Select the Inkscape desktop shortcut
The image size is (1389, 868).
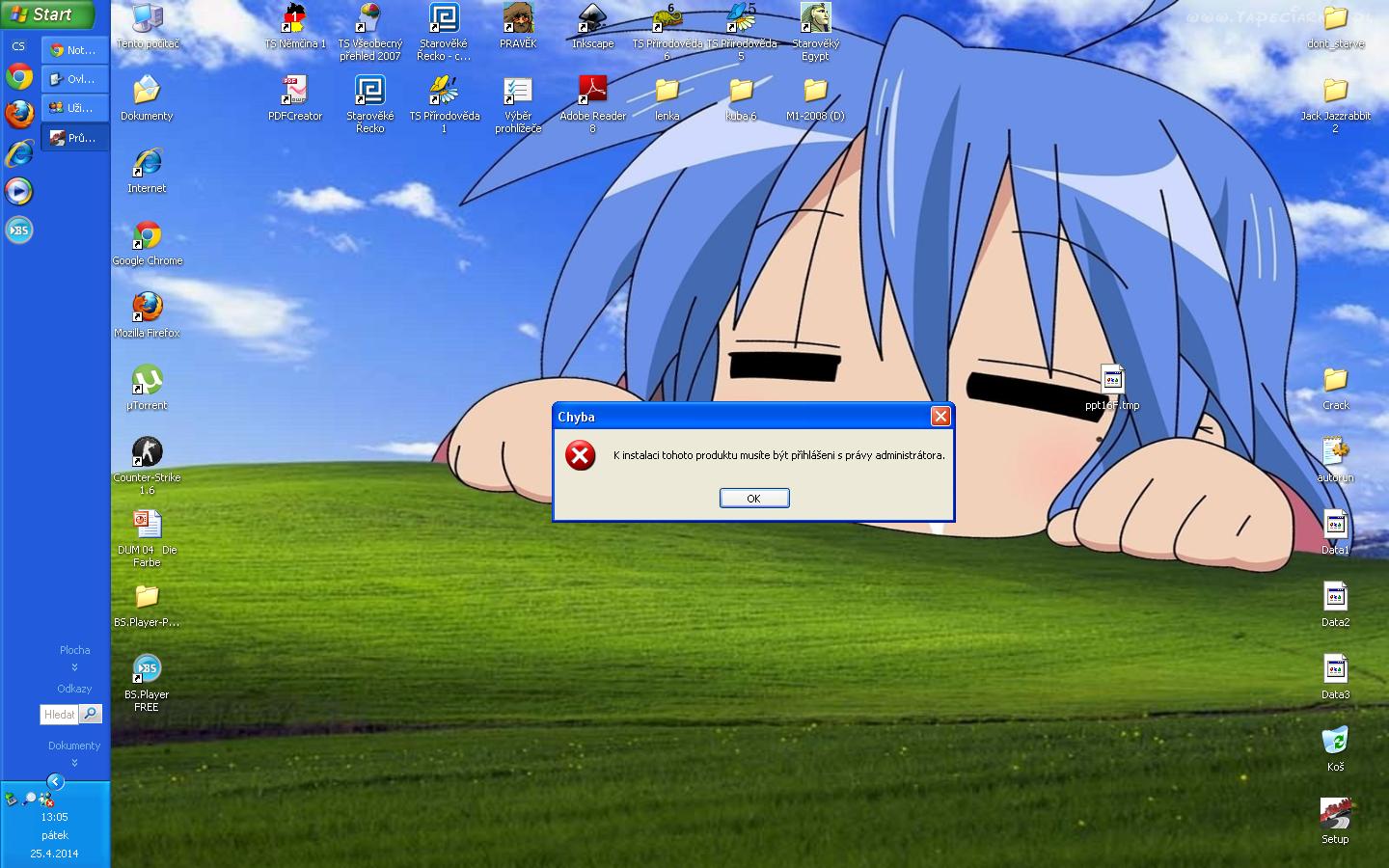click(x=592, y=26)
